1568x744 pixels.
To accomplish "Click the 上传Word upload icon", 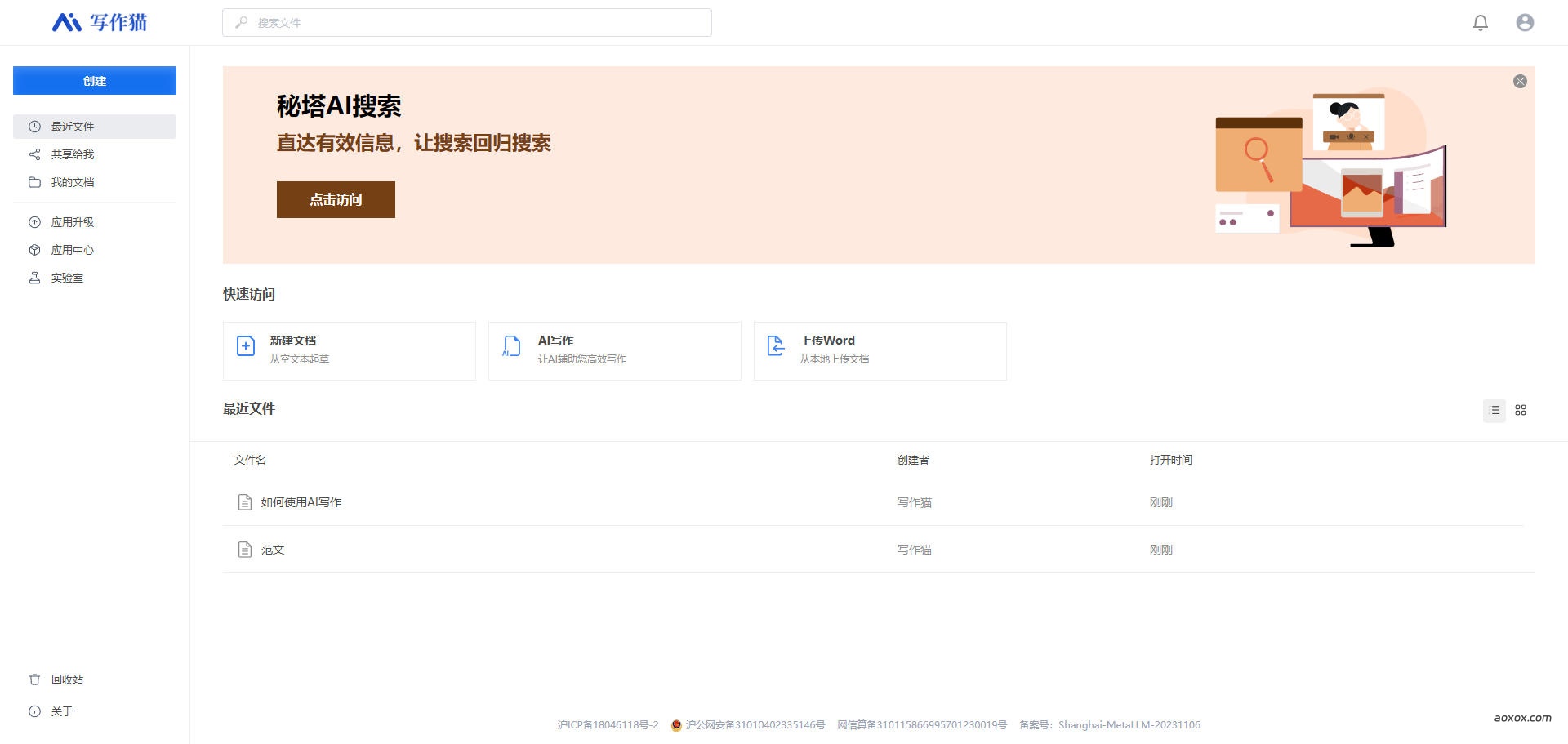I will (x=776, y=346).
